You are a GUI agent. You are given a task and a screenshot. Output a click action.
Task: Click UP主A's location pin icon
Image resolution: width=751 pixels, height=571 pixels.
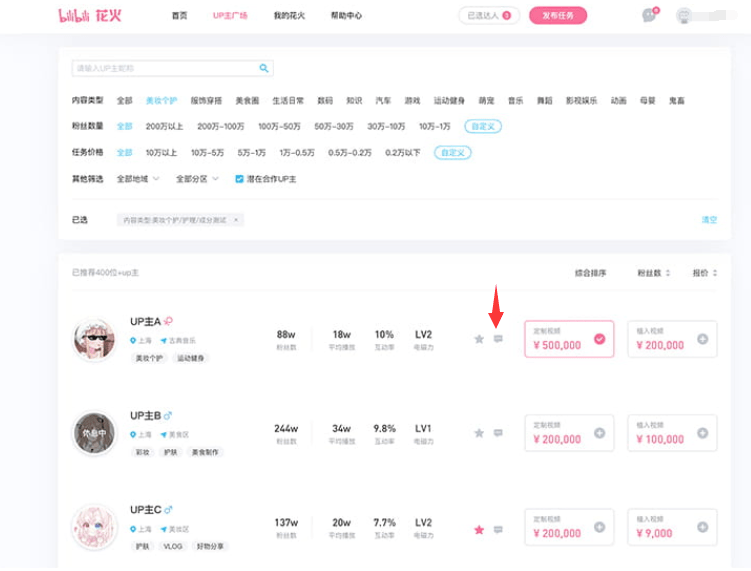[x=133, y=341]
